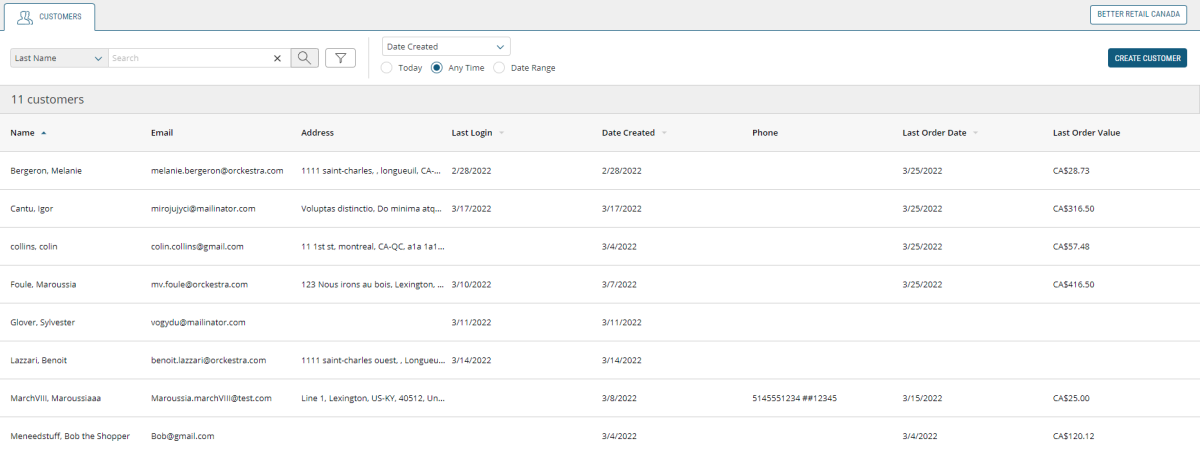Click the Date Created column sort arrow
1200x450 pixels.
click(x=664, y=133)
